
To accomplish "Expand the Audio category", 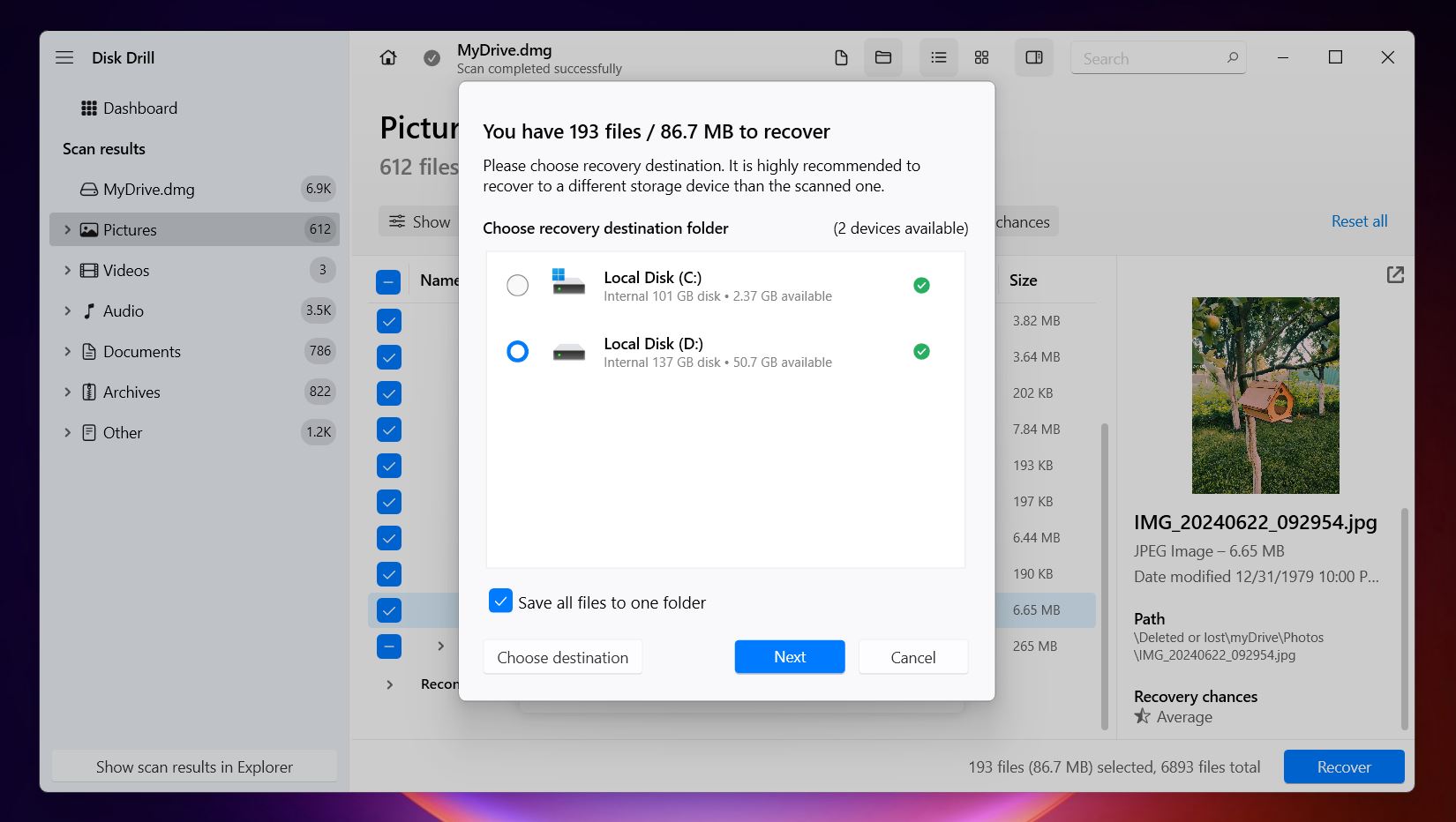I will (x=67, y=311).
